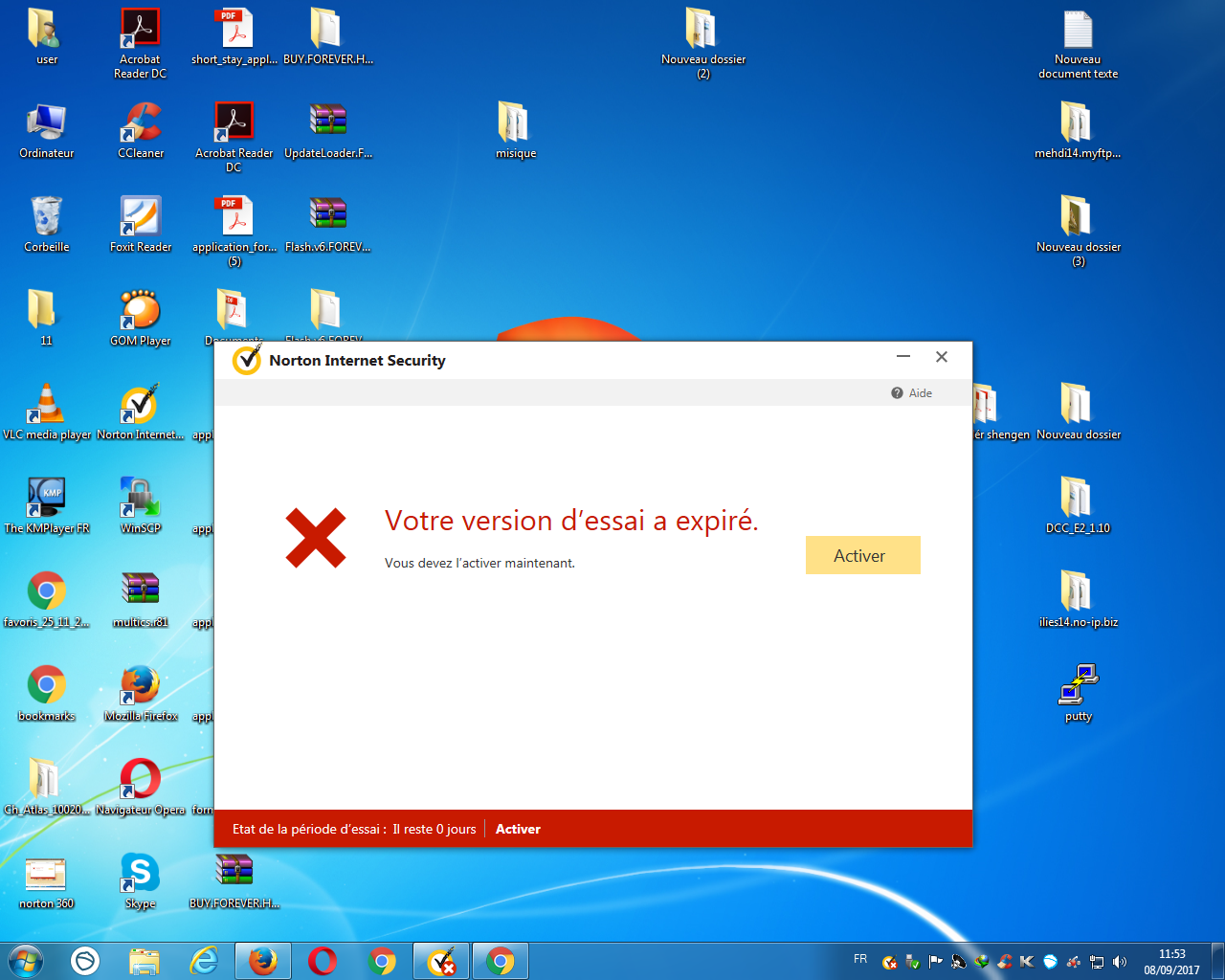Open Nouveau dossier (3) folder
The height and width of the screenshot is (980, 1225).
[1079, 231]
